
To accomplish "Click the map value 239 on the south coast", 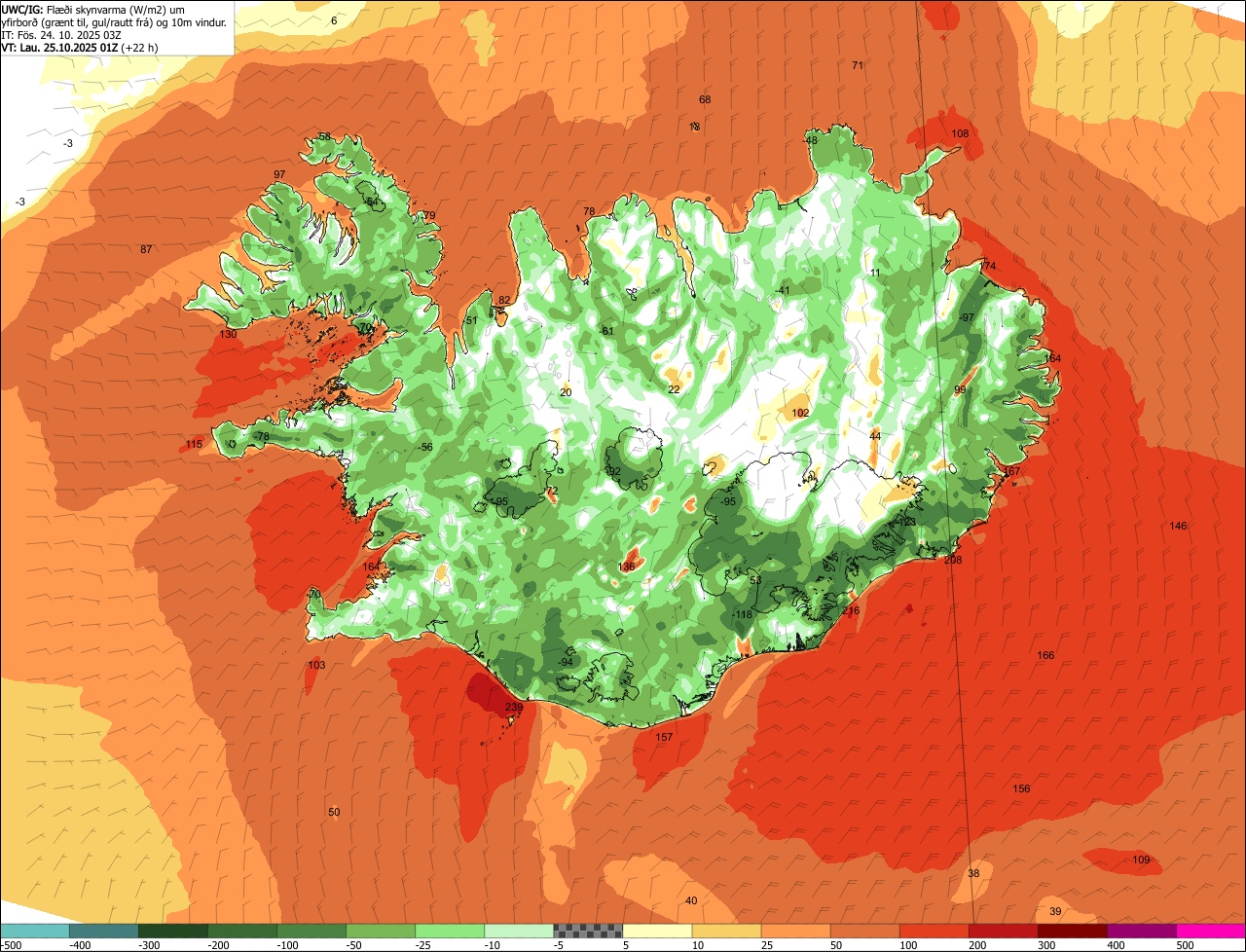I will 514,708.
